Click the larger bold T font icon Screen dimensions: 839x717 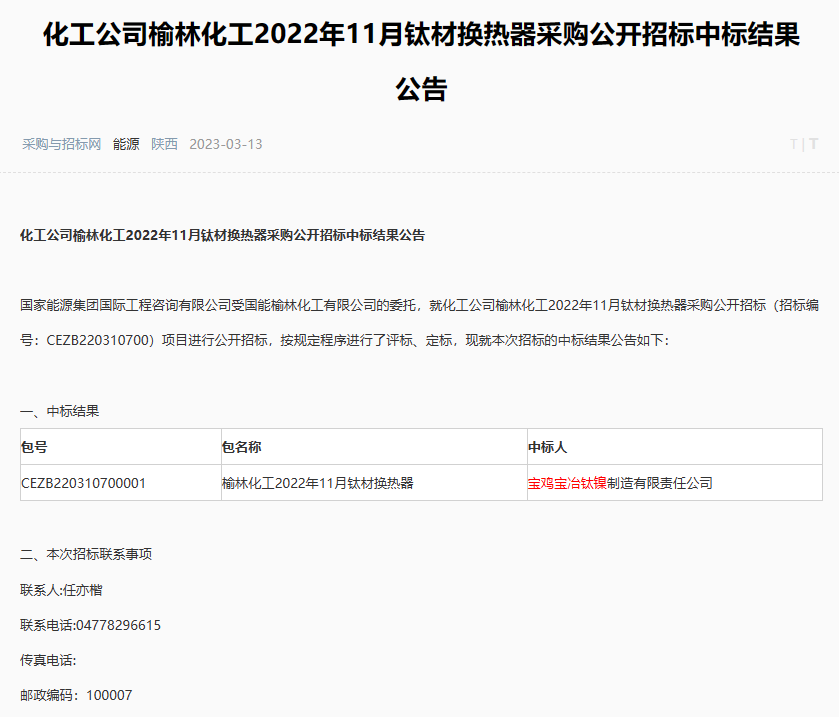tap(813, 144)
